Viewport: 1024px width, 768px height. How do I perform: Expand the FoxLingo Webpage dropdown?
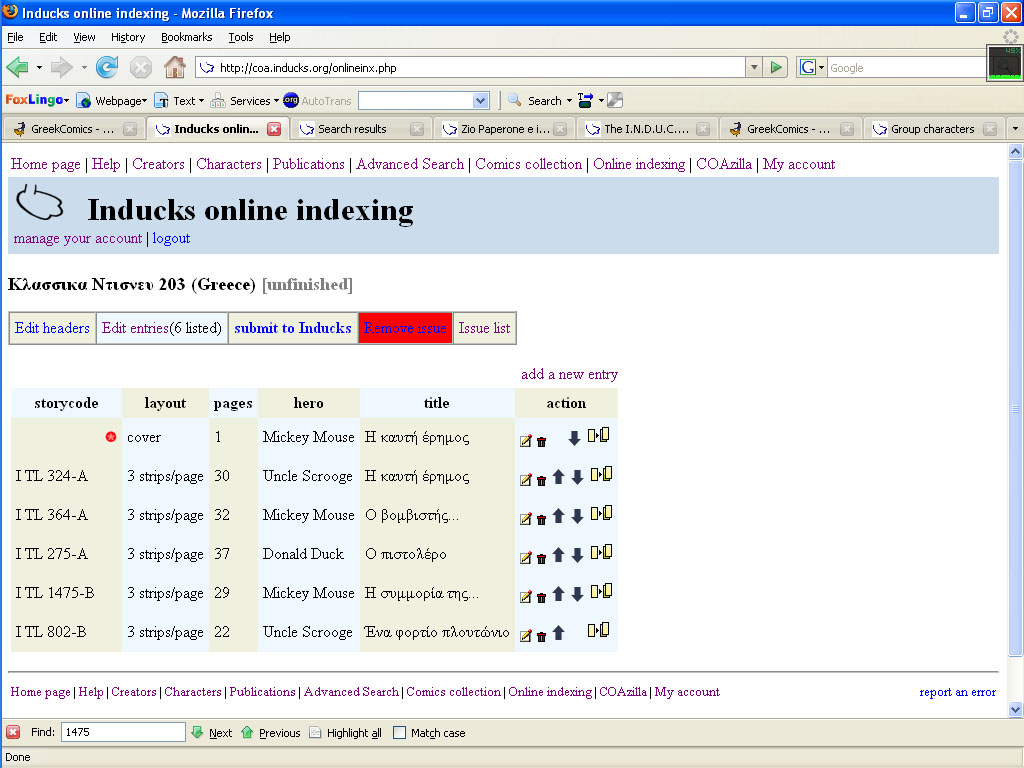point(111,101)
